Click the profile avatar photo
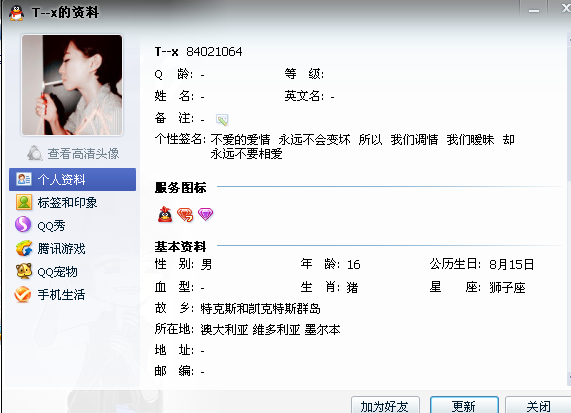The height and width of the screenshot is (413, 571). coord(72,85)
